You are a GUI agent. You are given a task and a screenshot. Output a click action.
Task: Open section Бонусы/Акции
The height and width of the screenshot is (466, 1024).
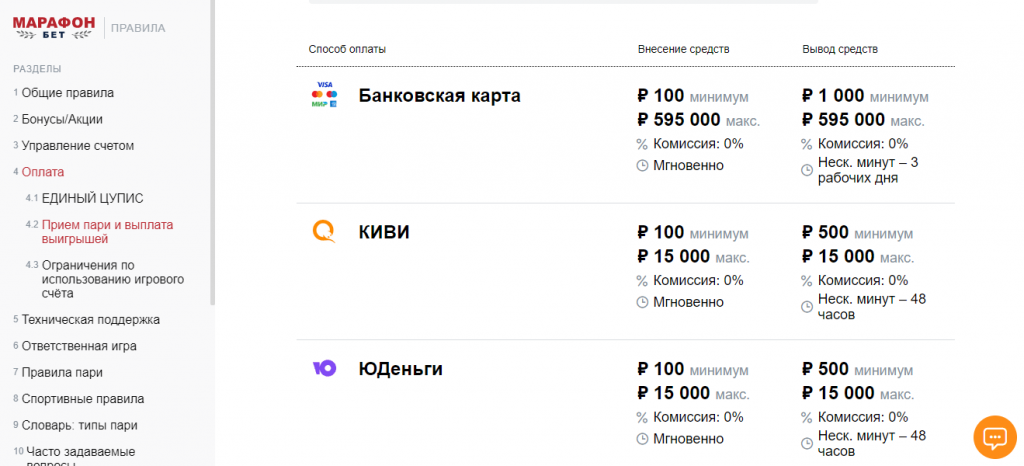[62, 119]
